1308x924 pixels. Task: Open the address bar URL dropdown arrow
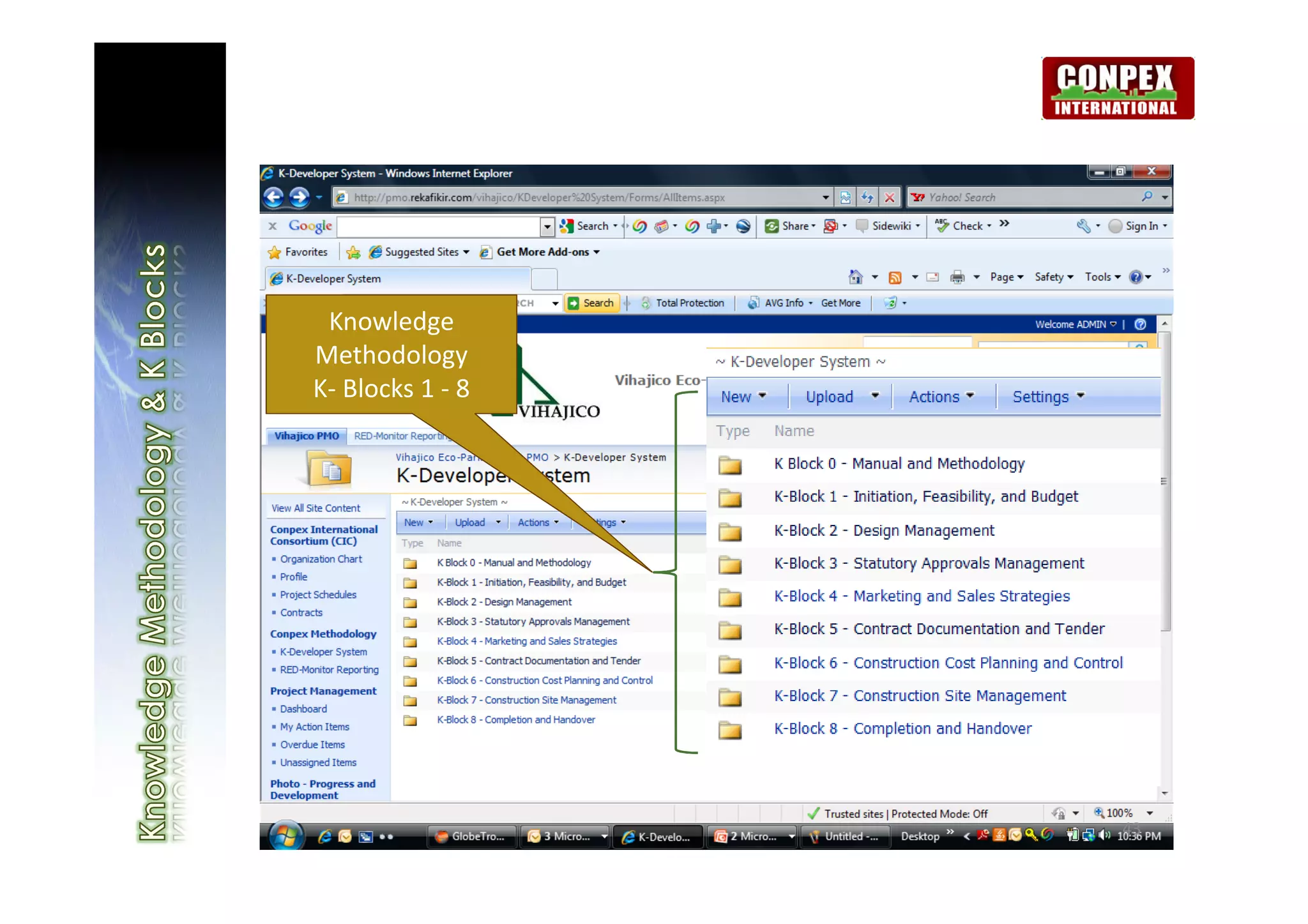click(826, 197)
